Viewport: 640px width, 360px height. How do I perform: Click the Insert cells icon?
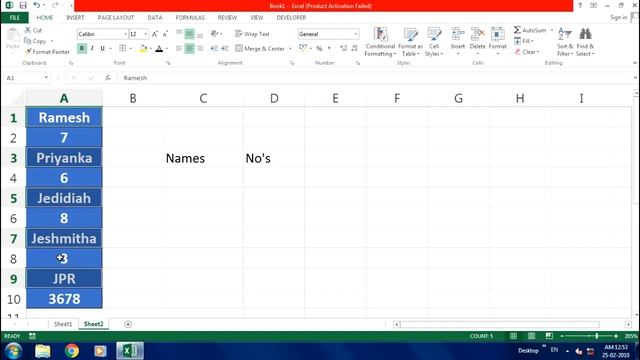(x=458, y=35)
